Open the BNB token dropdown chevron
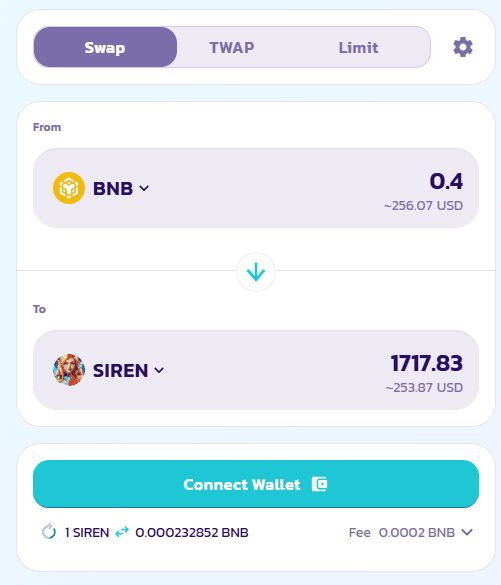The image size is (501, 585). tap(144, 188)
